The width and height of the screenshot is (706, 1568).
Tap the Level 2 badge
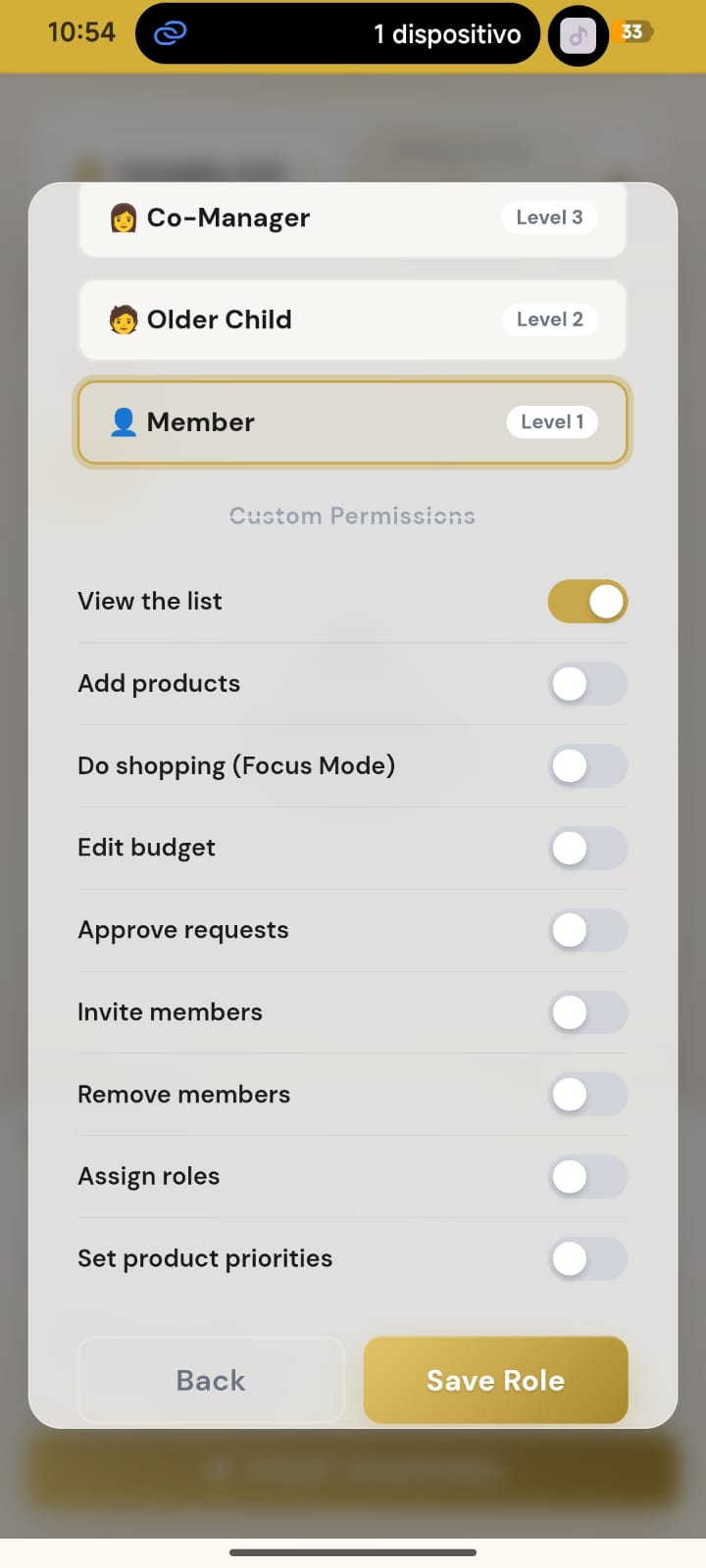click(549, 319)
